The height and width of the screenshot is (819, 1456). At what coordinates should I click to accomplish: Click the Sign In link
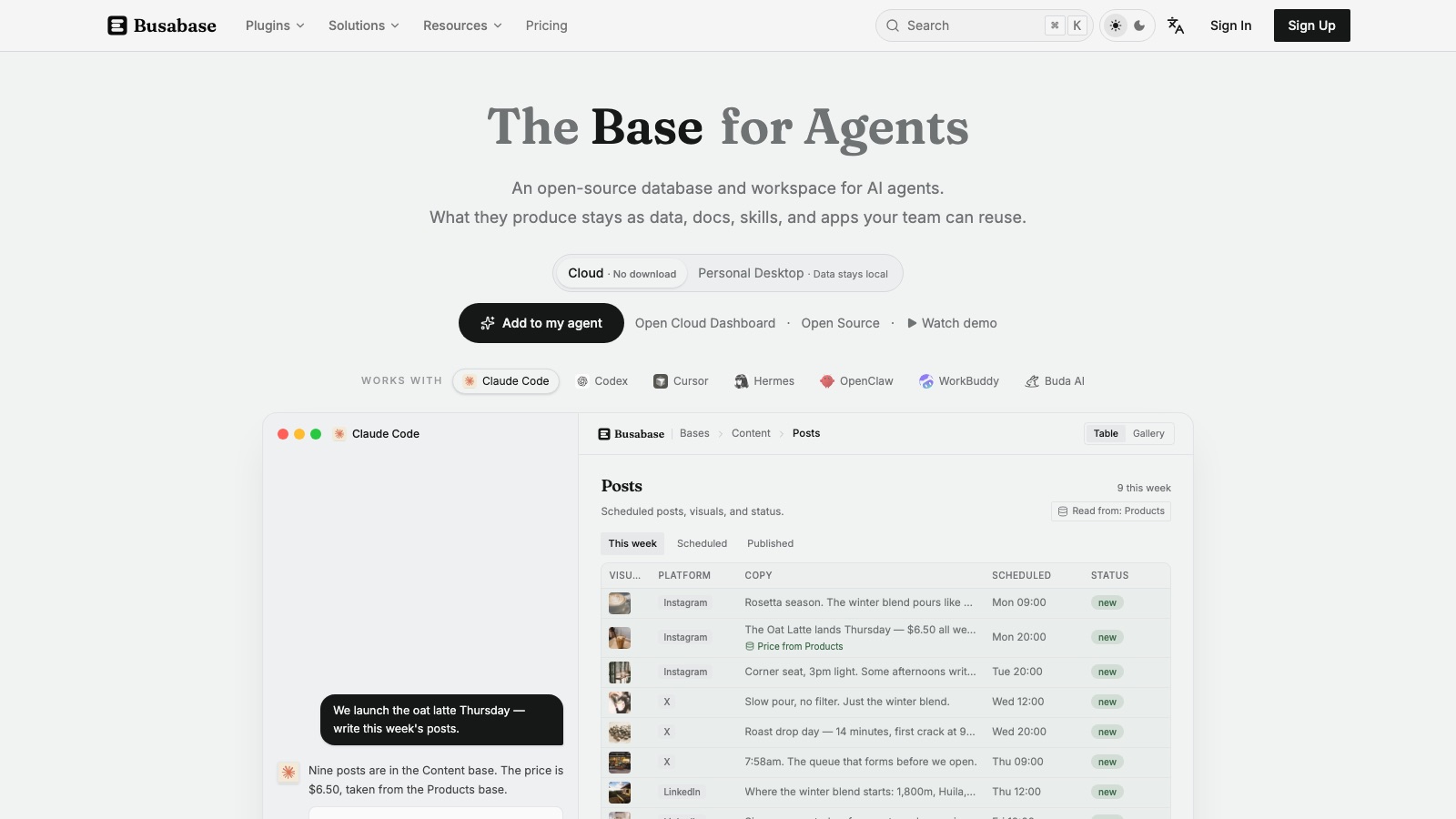(1230, 25)
